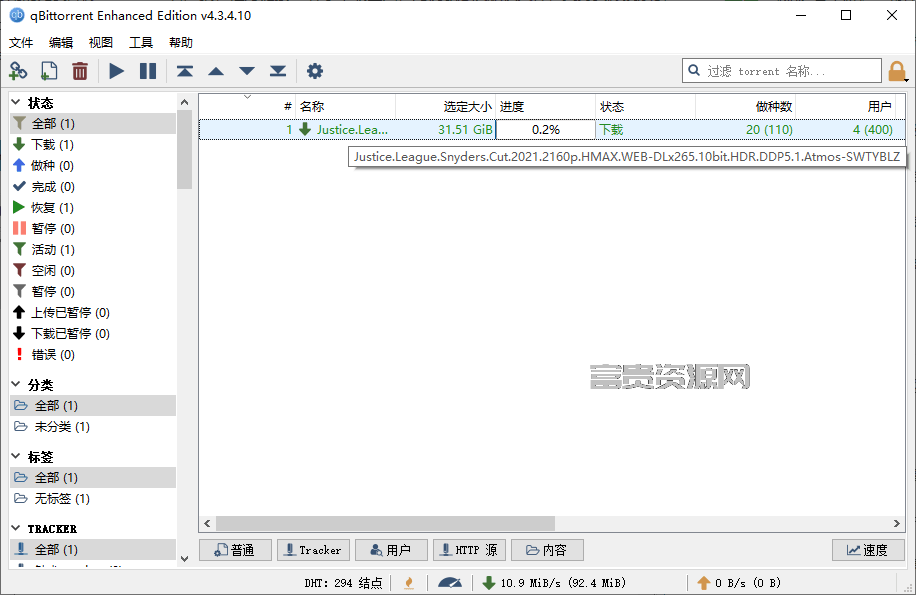Click the add torrent link icon
Screen dimensions: 916x595
point(18,71)
